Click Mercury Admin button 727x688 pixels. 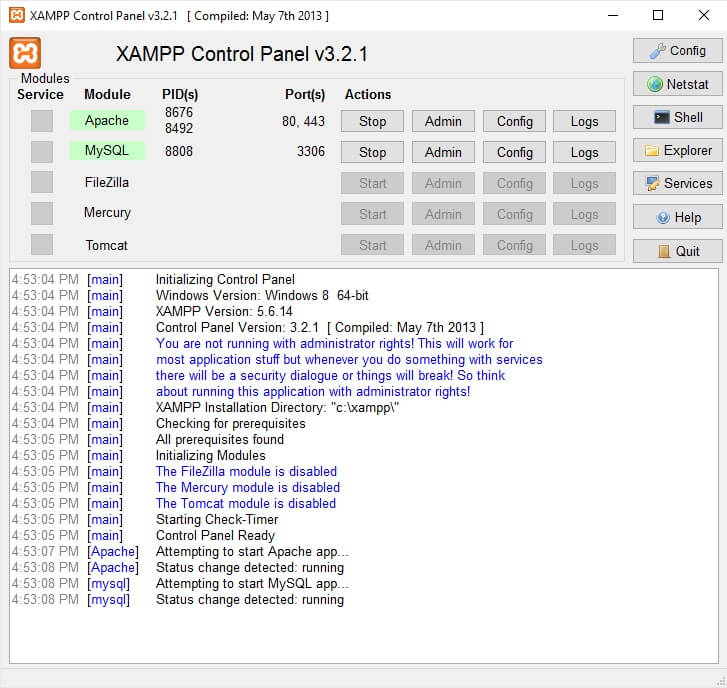click(443, 214)
